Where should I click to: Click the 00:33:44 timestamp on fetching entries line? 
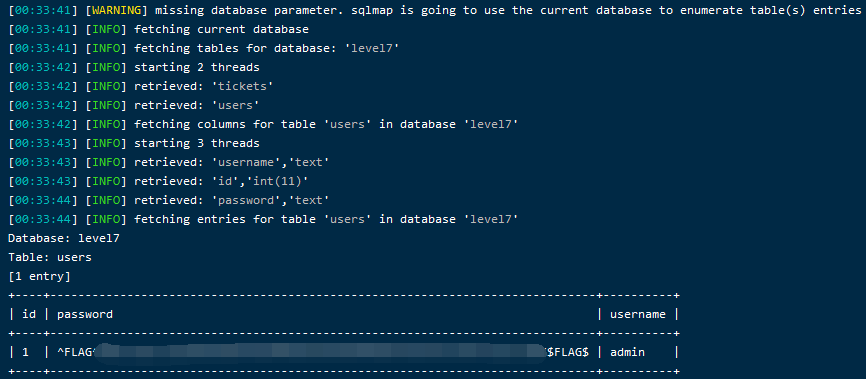[43, 219]
